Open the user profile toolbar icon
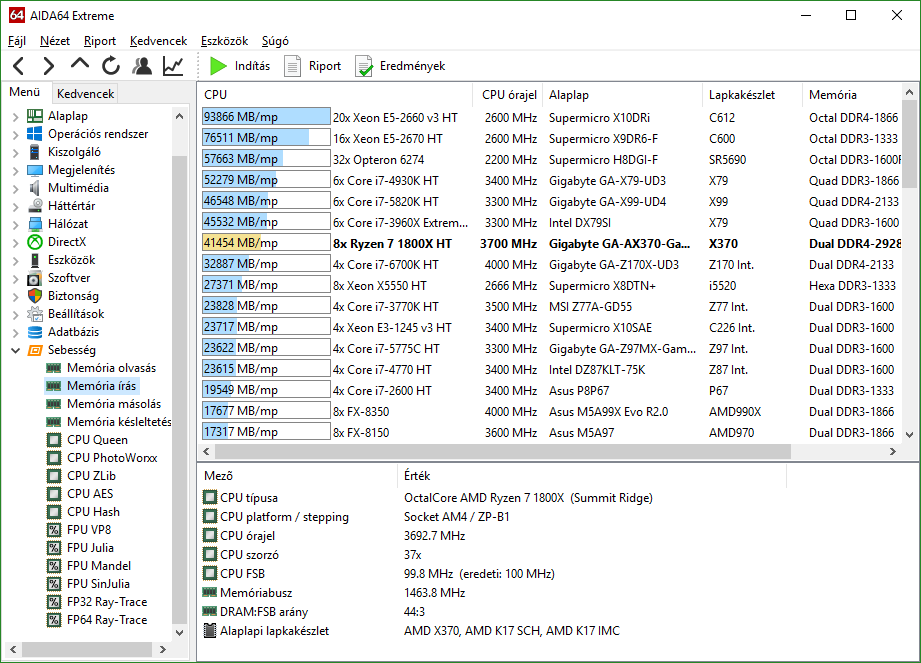The width and height of the screenshot is (921, 663). tap(142, 66)
